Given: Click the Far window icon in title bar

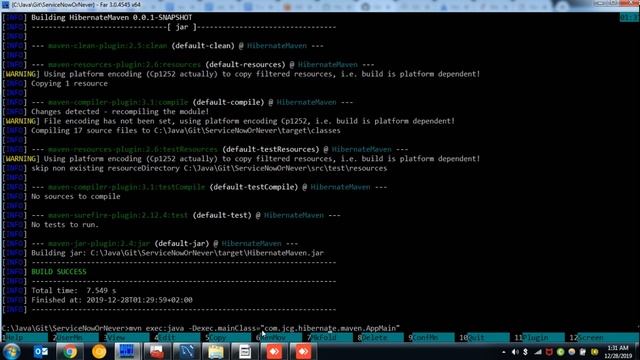Looking at the screenshot, I should click(x=5, y=5).
